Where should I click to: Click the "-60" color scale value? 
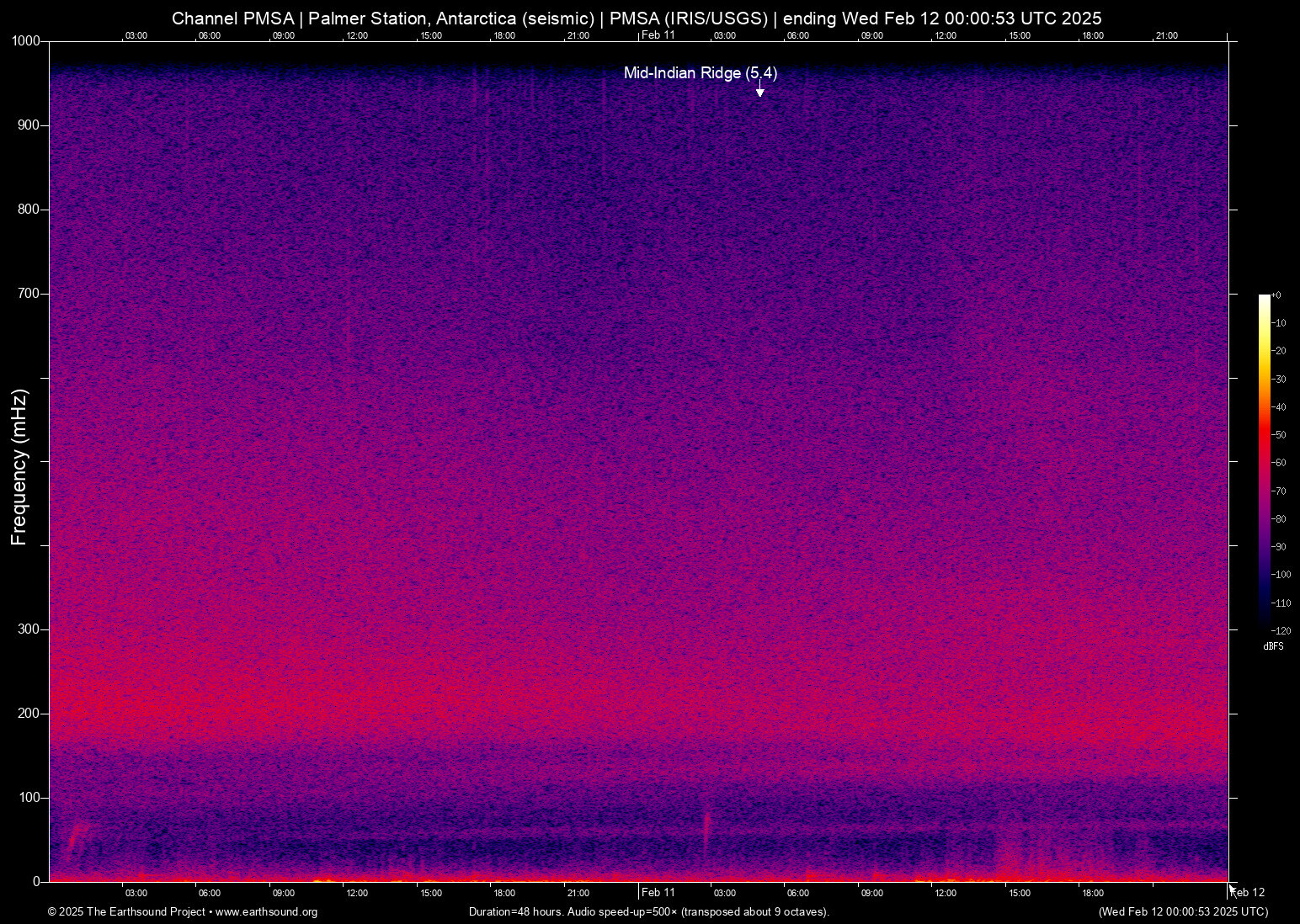(1279, 463)
